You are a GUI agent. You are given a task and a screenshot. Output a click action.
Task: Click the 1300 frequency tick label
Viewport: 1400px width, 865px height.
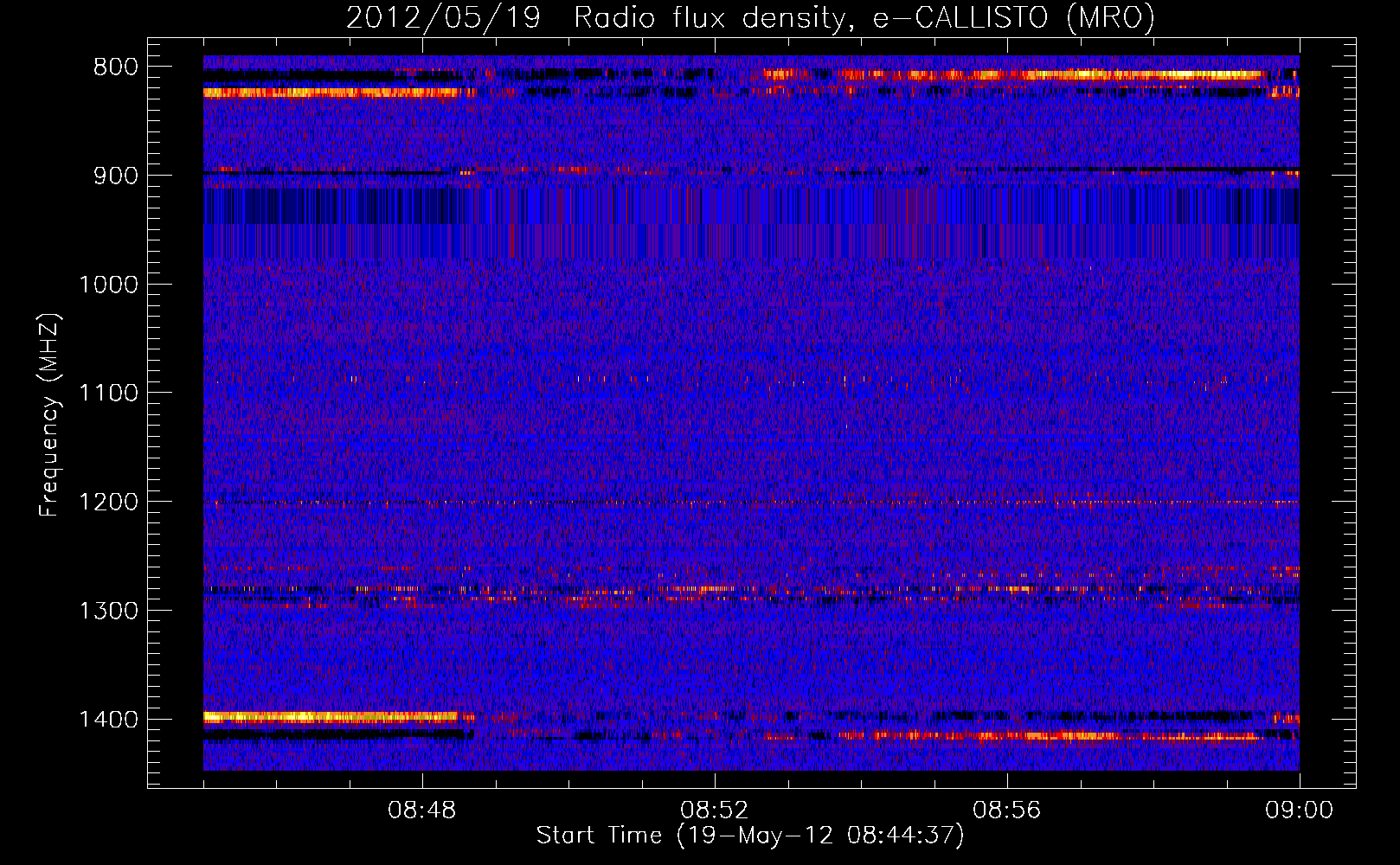pos(109,612)
